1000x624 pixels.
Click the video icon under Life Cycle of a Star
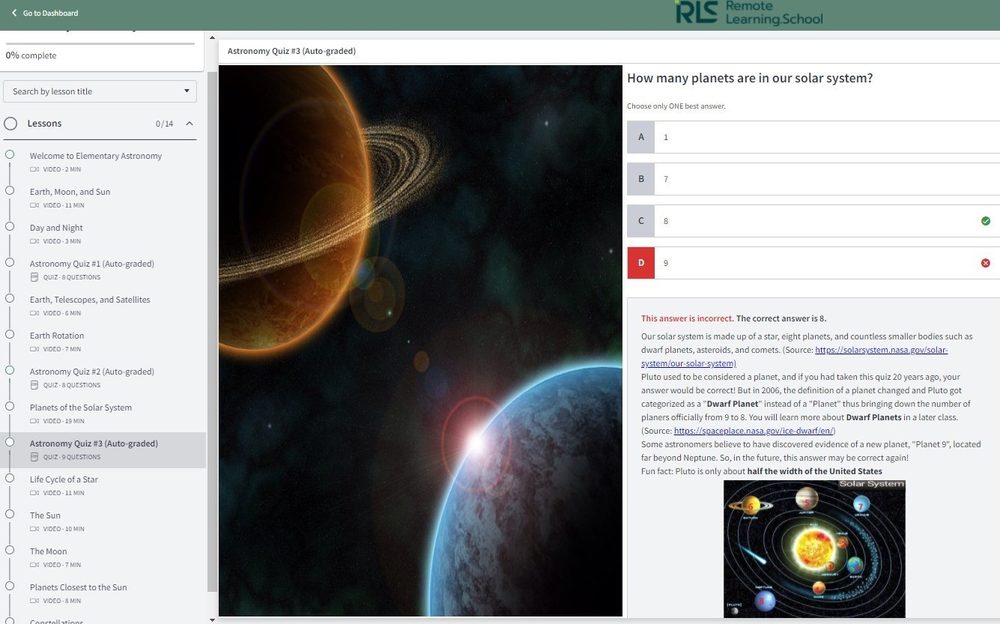34,493
